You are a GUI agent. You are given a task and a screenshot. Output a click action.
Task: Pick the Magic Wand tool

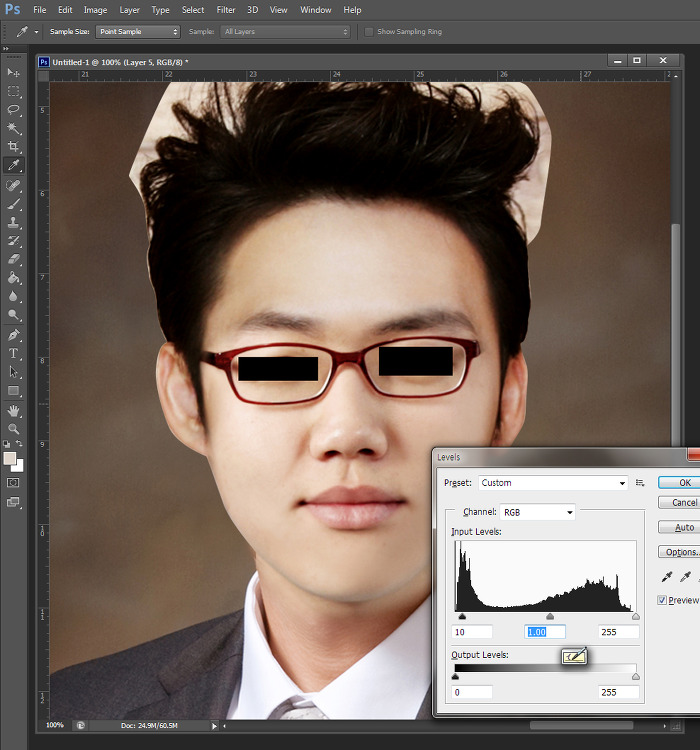14,129
